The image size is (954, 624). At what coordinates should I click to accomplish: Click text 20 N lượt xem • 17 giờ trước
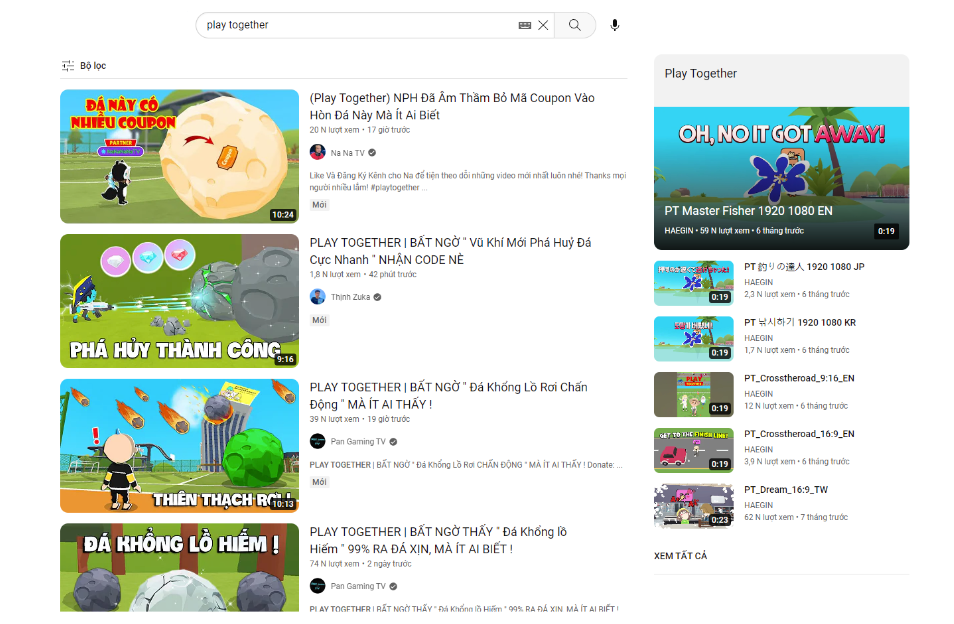pyautogui.click(x=360, y=130)
